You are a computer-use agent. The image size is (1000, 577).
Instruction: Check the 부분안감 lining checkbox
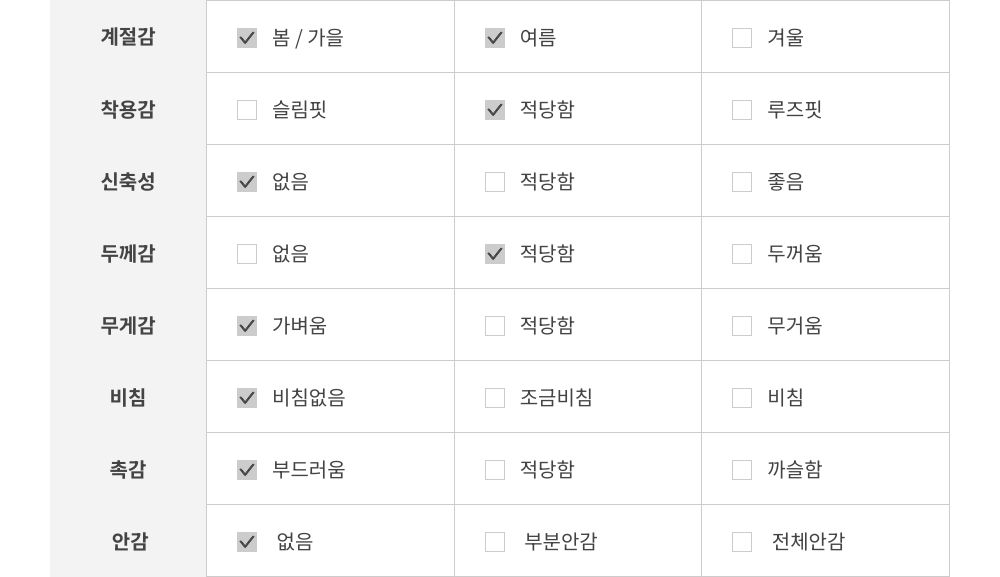[x=495, y=542]
